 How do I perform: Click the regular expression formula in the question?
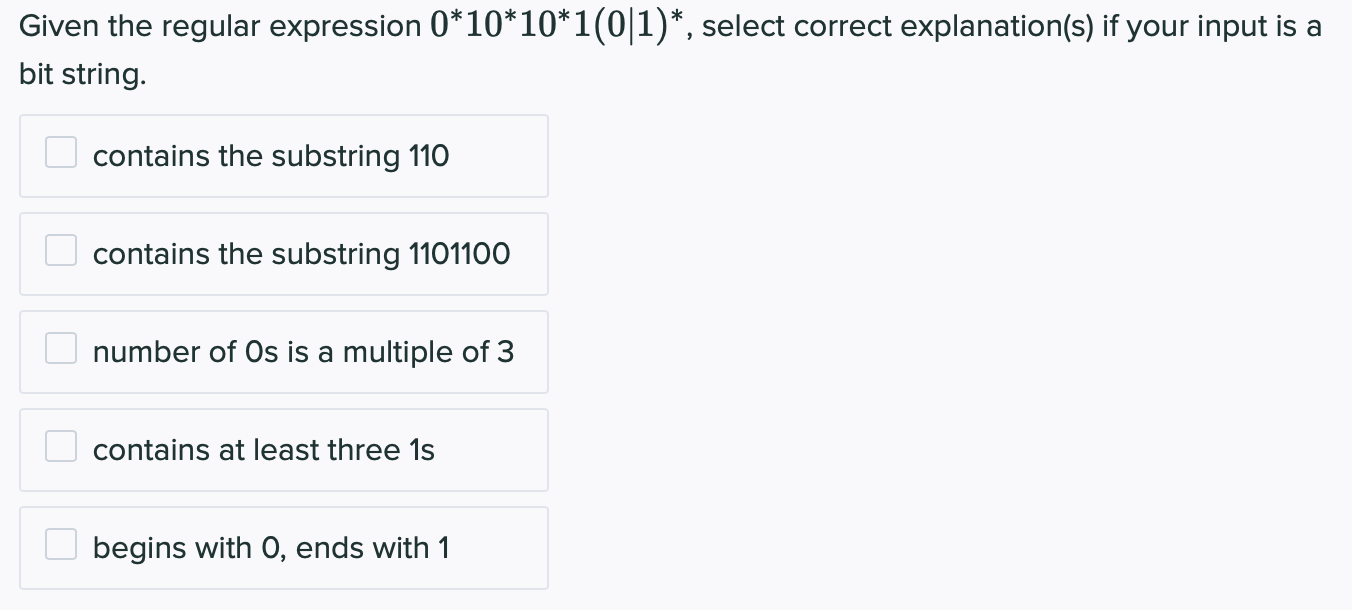pyautogui.click(x=559, y=24)
